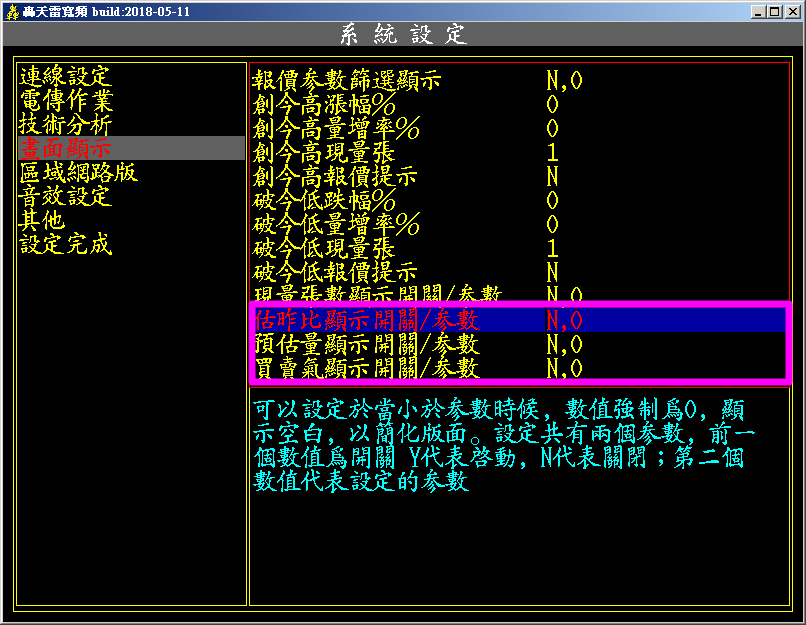
Task: Select 電傳作業 from the settings menu
Action: (x=66, y=101)
